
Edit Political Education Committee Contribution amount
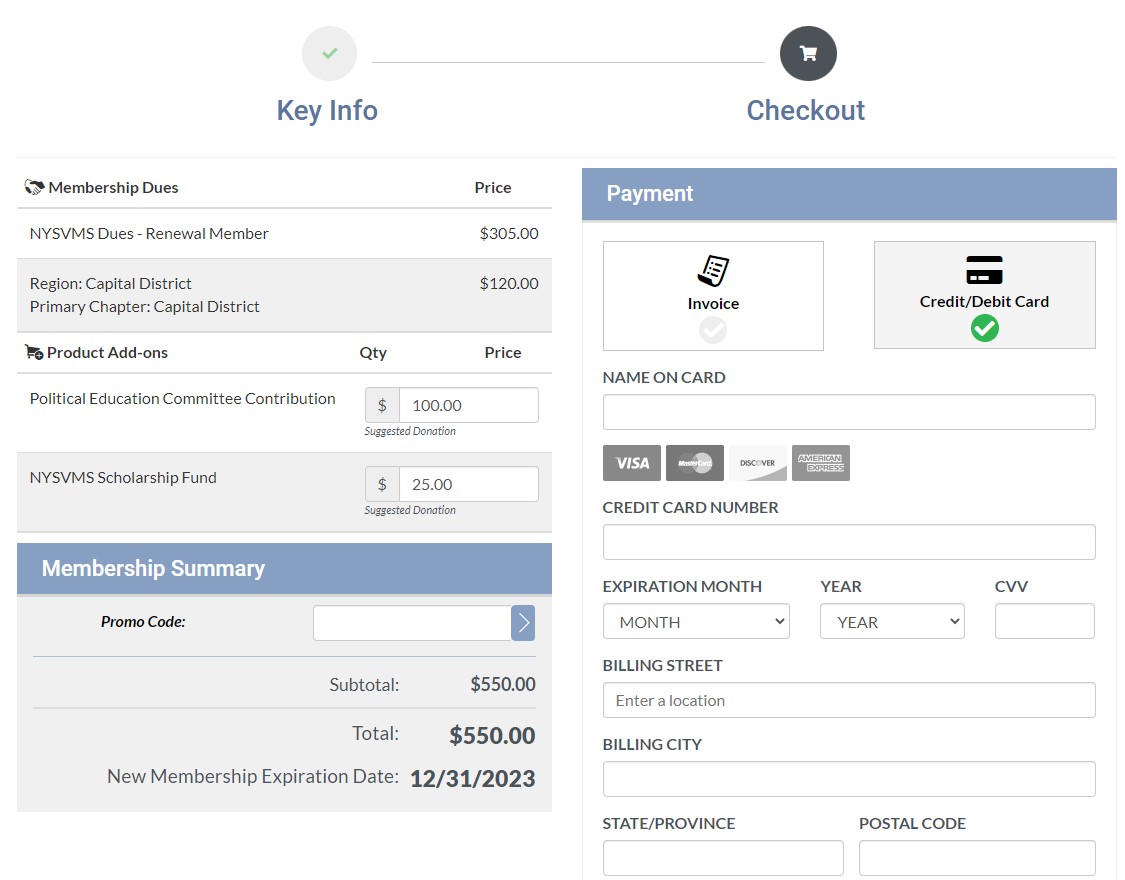point(469,405)
